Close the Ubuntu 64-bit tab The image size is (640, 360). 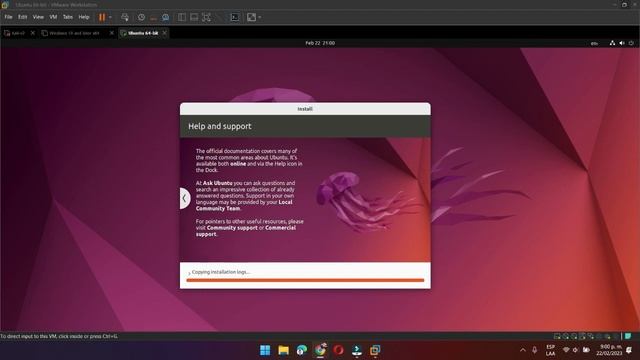pyautogui.click(x=165, y=33)
